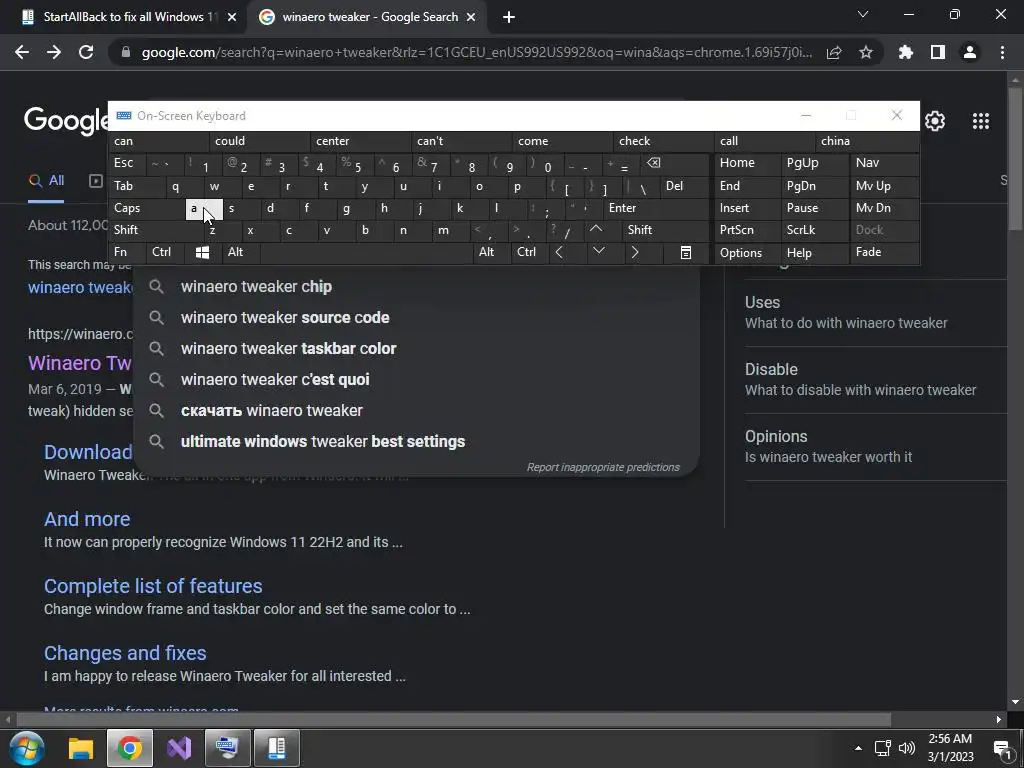Open 'Complete list of features' link
Image resolution: width=1024 pixels, height=768 pixels.
pos(153,586)
